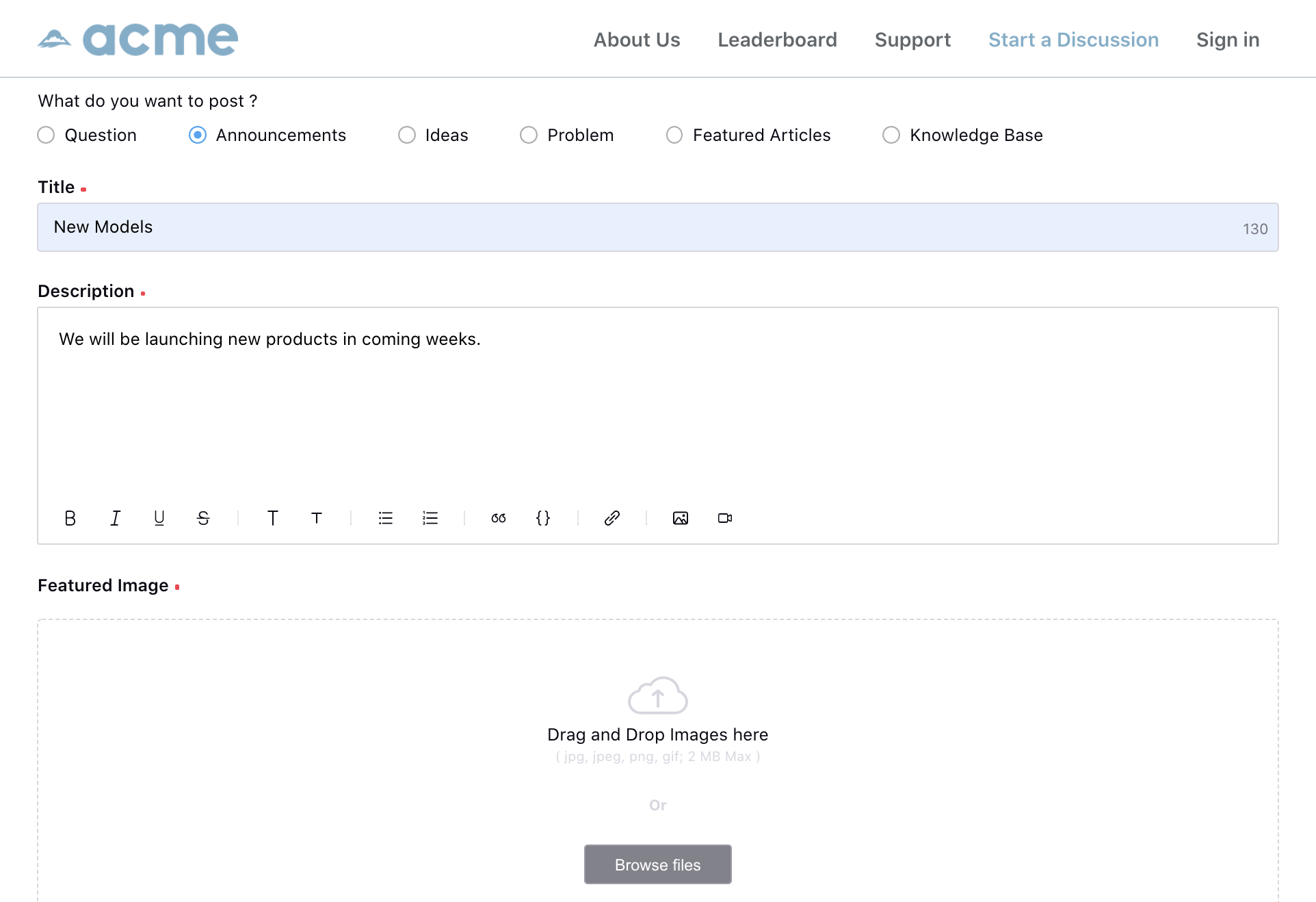Select the Problem post type
The image size is (1316, 902).
pos(527,135)
